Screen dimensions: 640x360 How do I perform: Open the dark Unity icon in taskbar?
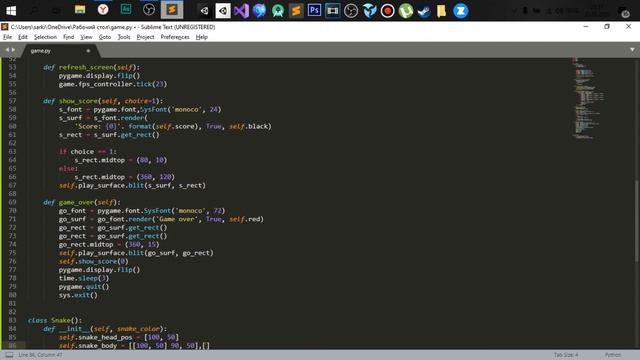(204, 11)
